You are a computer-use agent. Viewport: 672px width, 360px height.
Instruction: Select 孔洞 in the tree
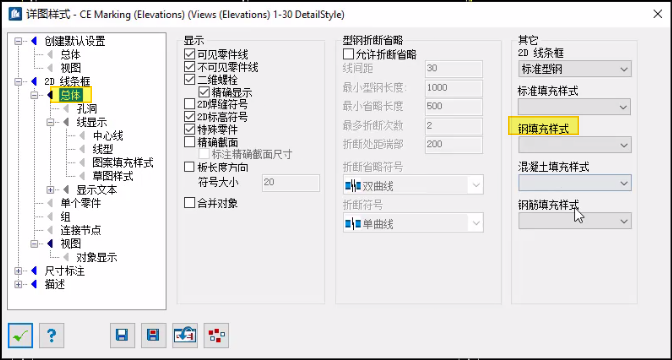[x=87, y=109]
